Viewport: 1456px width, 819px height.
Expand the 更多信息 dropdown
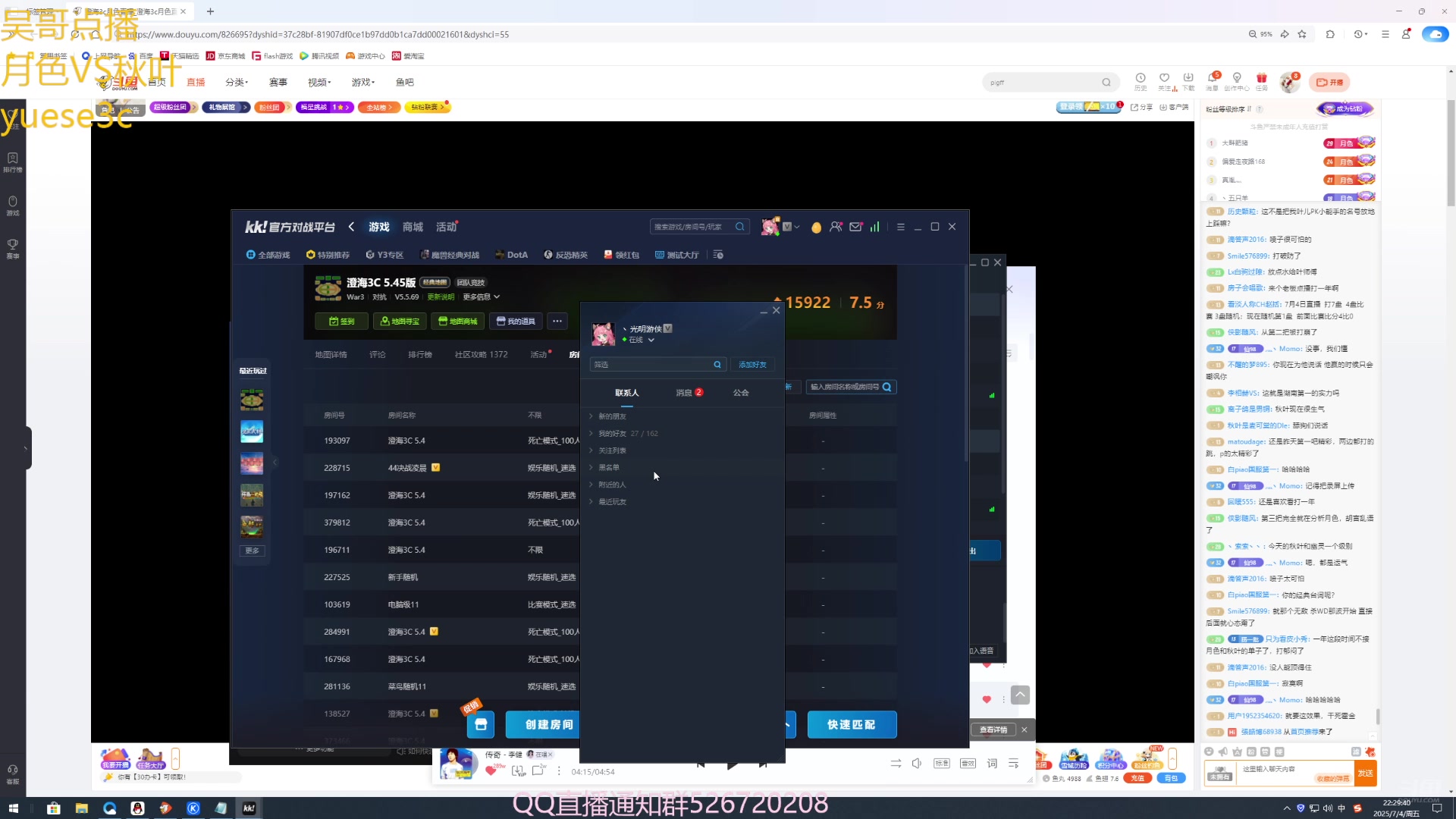click(482, 297)
